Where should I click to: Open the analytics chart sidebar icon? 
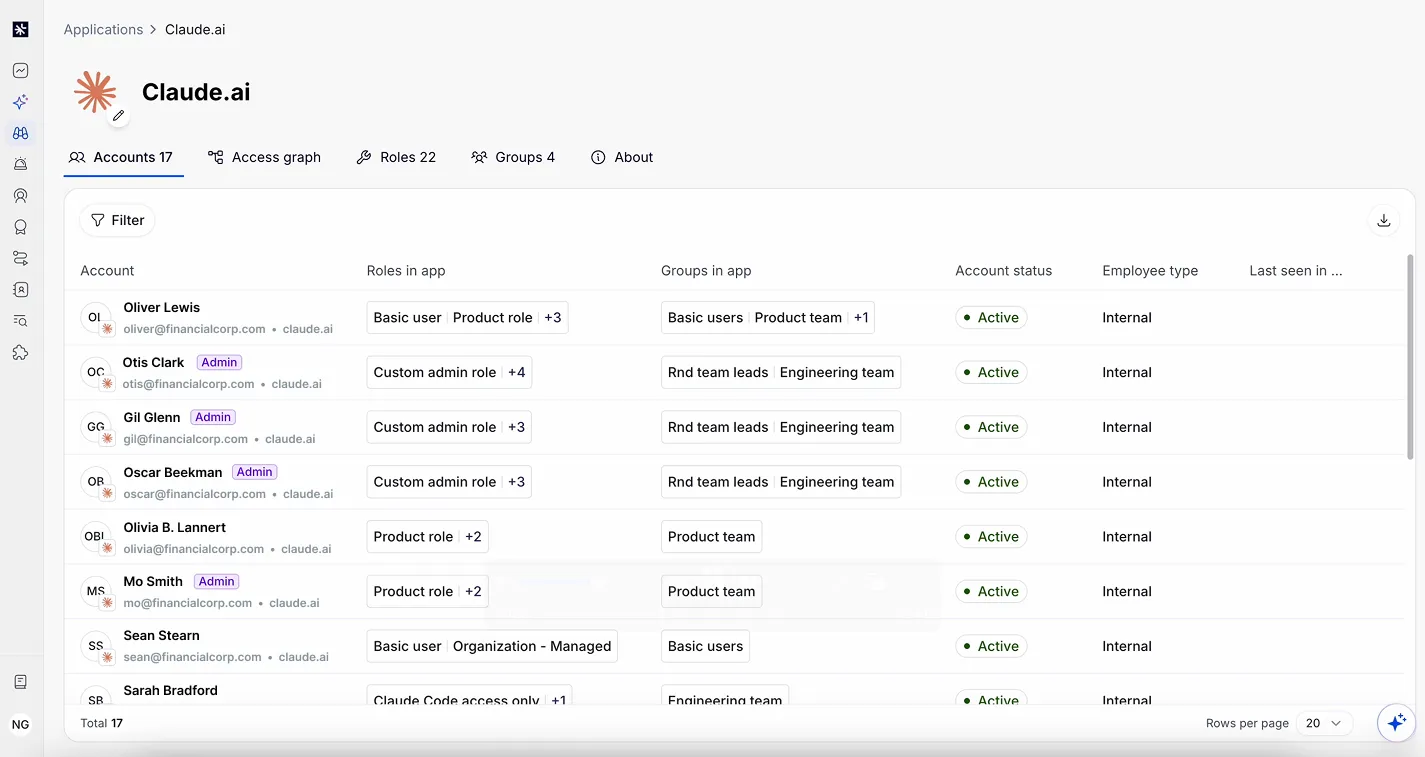coord(20,71)
